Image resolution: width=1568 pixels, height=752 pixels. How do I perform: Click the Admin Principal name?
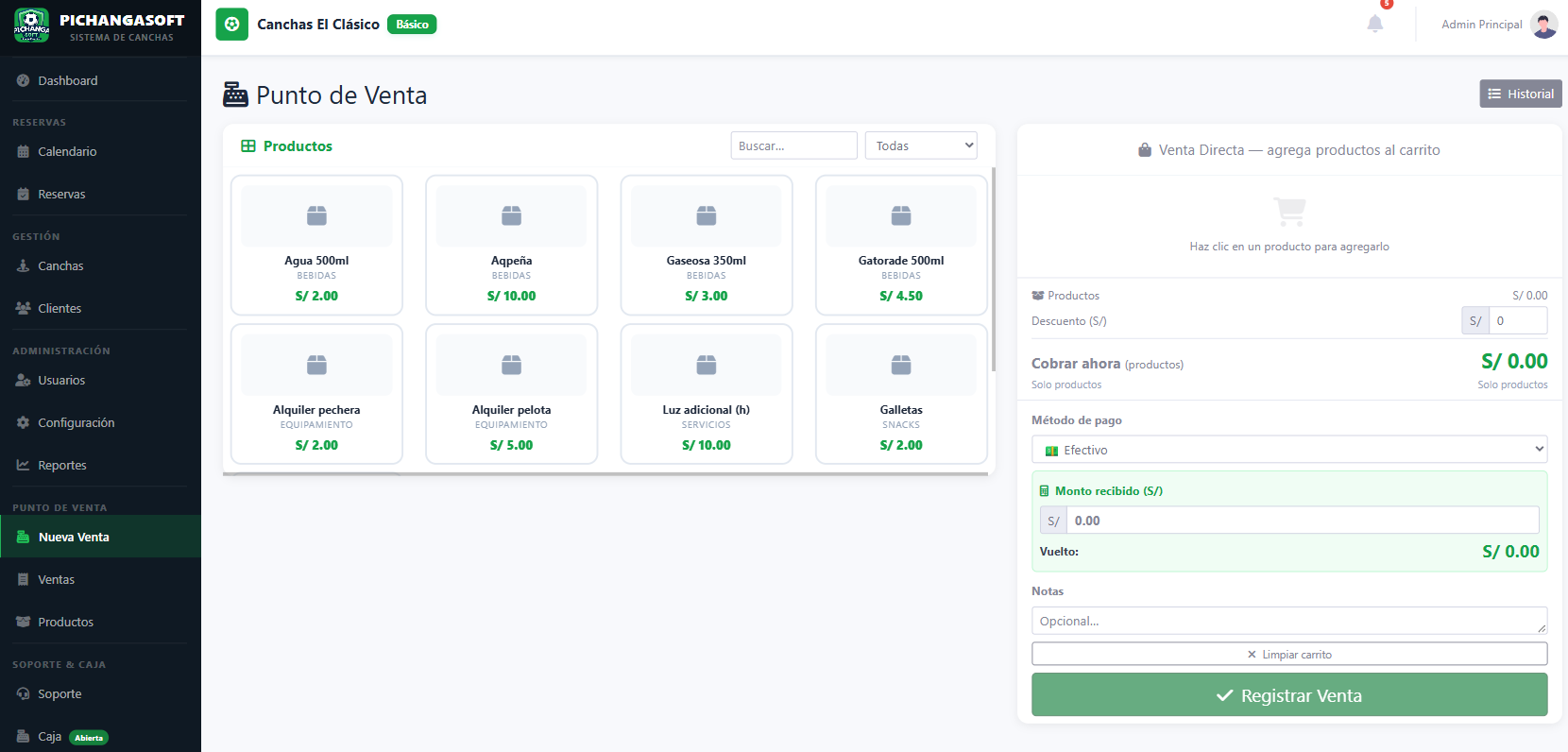pyautogui.click(x=1481, y=25)
